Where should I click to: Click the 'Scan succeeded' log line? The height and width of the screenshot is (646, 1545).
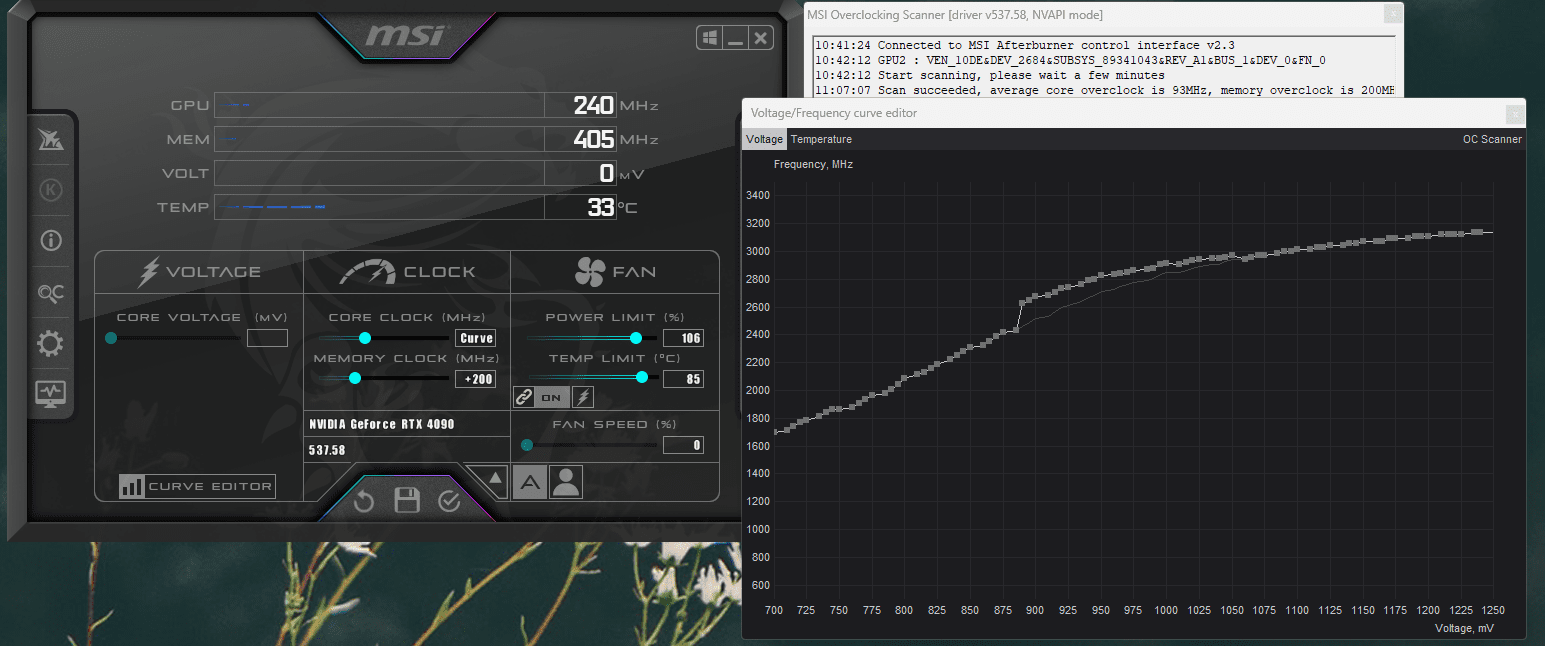tap(1104, 90)
